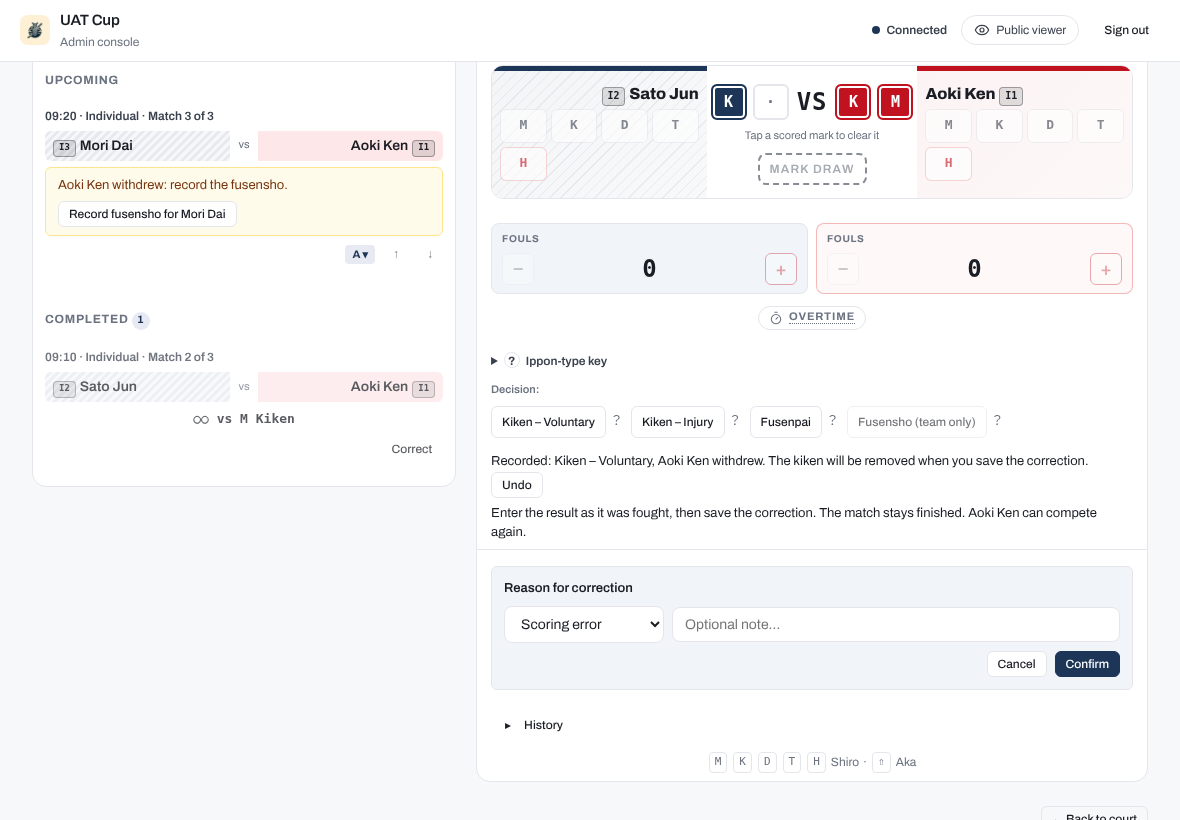The image size is (1180, 820).
Task: Score Kote (K) for Aoki Ken
Action: coord(999,125)
